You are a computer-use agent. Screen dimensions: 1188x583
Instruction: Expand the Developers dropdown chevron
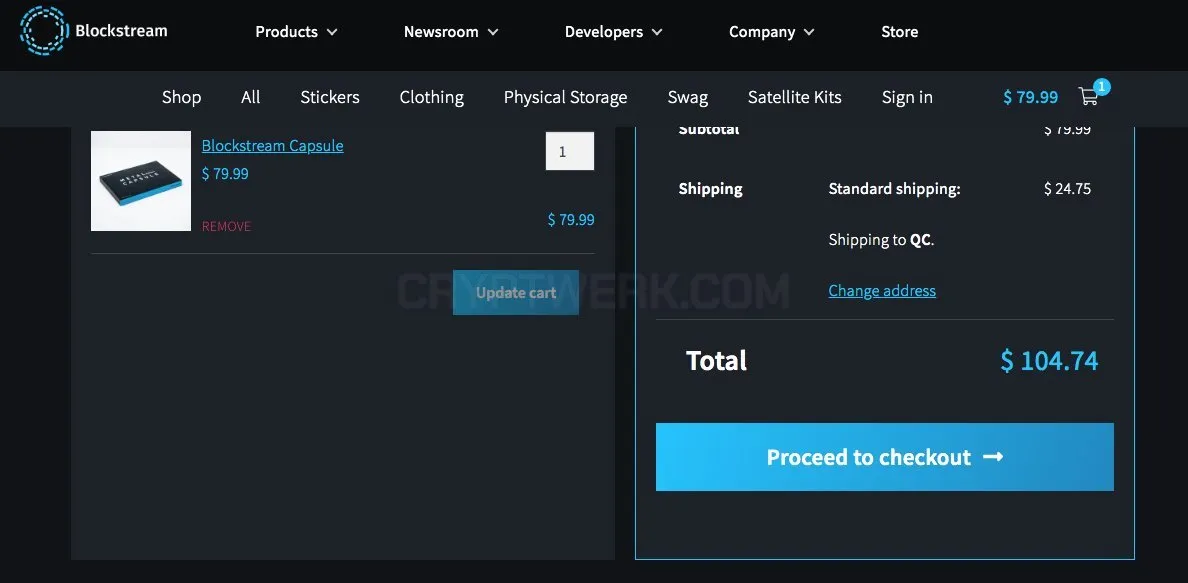pyautogui.click(x=657, y=32)
